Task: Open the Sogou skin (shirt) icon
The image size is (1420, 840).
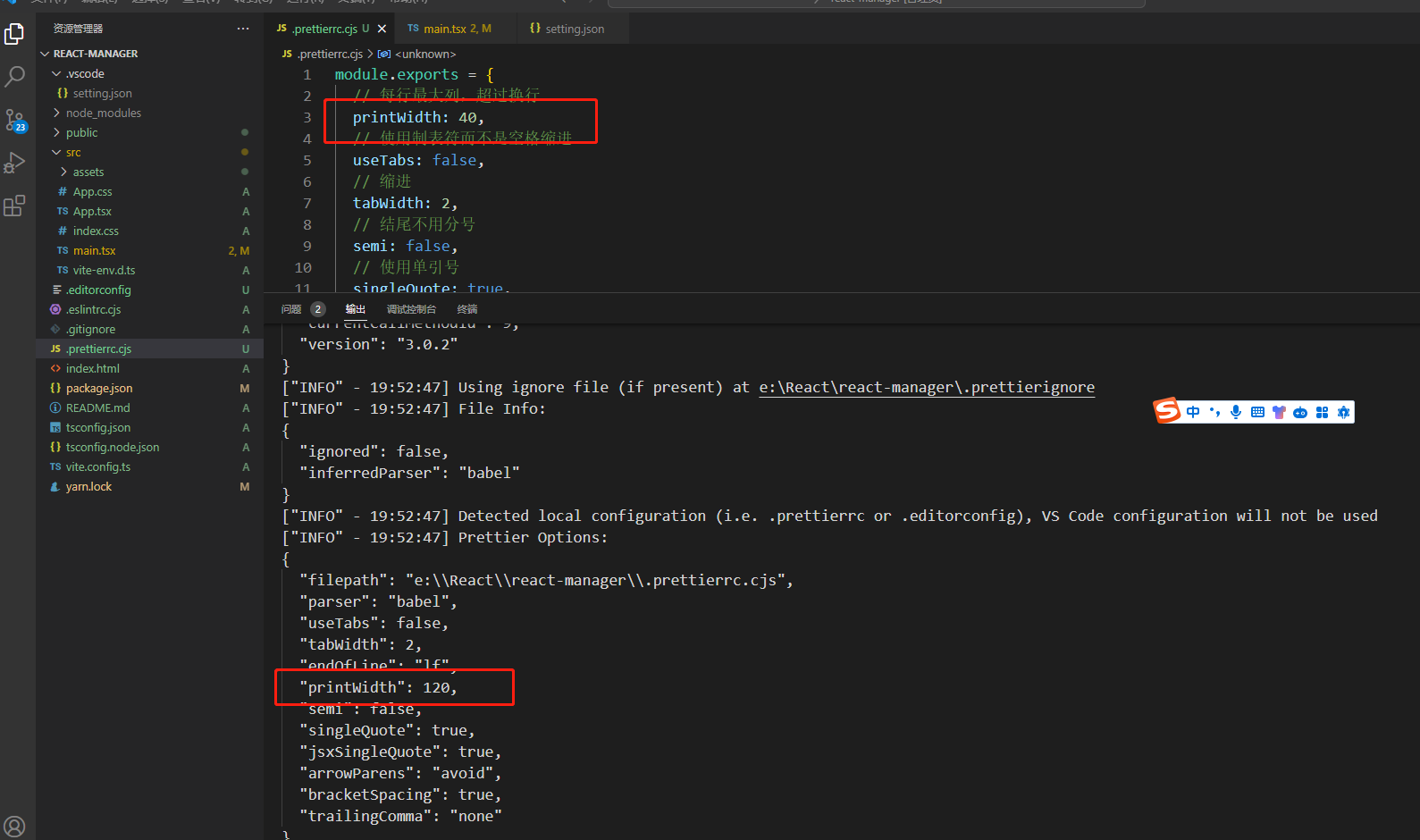Action: (1279, 412)
